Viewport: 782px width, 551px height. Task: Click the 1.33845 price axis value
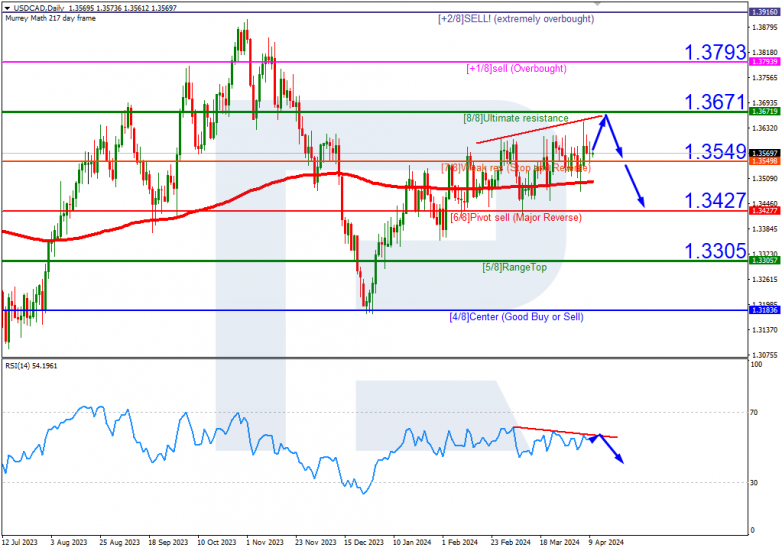click(764, 229)
